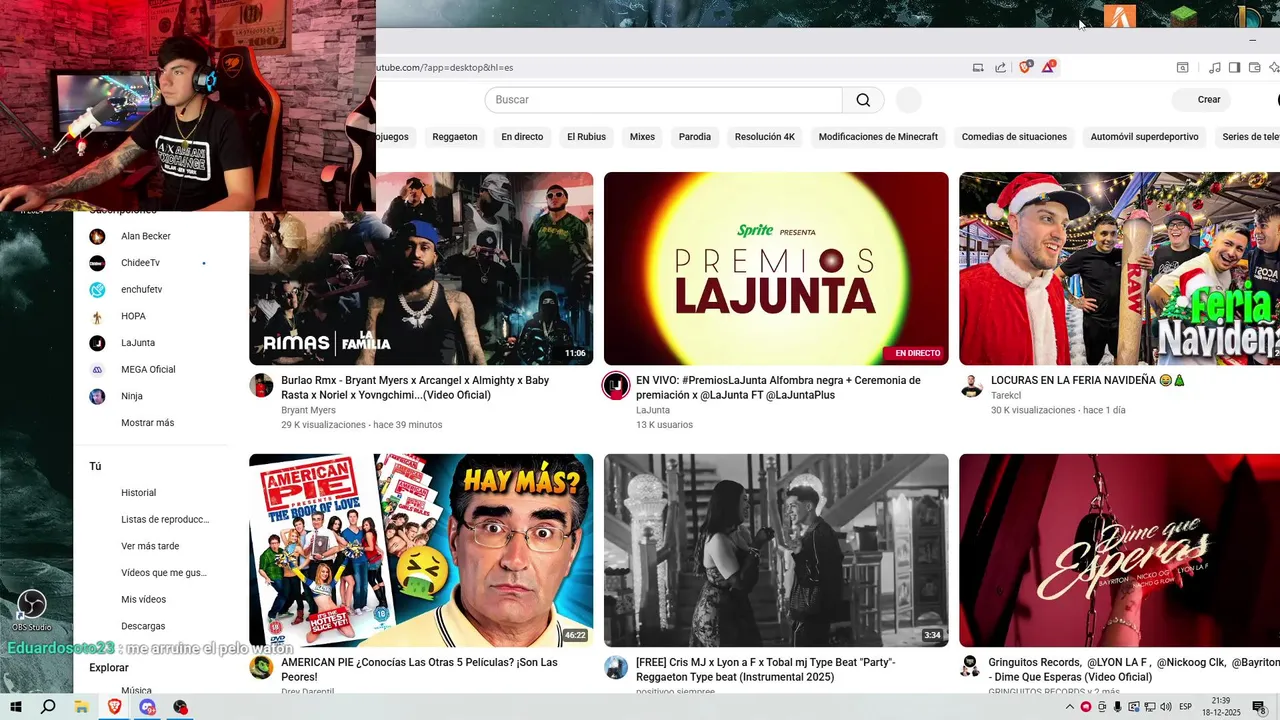1280x720 pixels.
Task: Open the volume speaker tray icon
Action: click(1166, 707)
